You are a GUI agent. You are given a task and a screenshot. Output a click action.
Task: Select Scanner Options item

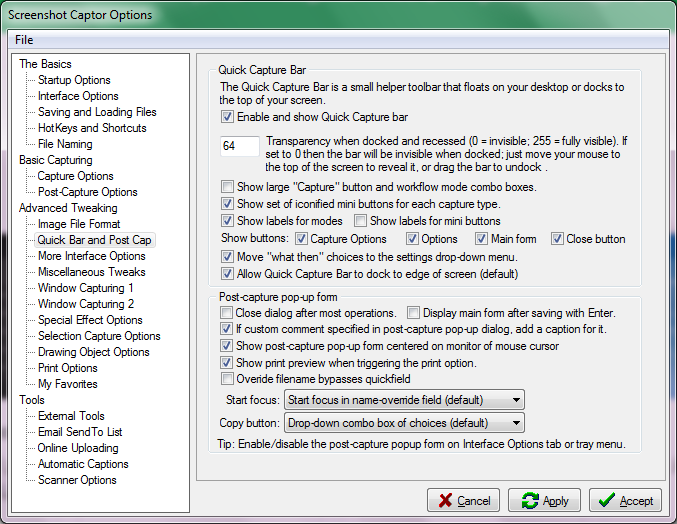(77, 480)
